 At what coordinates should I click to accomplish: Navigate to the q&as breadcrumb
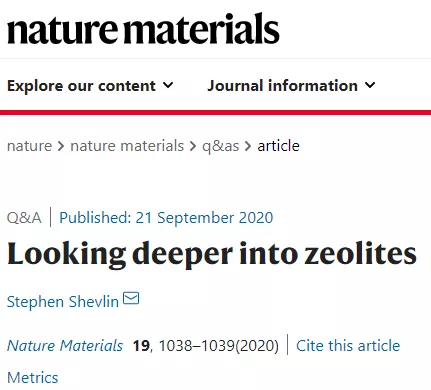pyautogui.click(x=221, y=147)
